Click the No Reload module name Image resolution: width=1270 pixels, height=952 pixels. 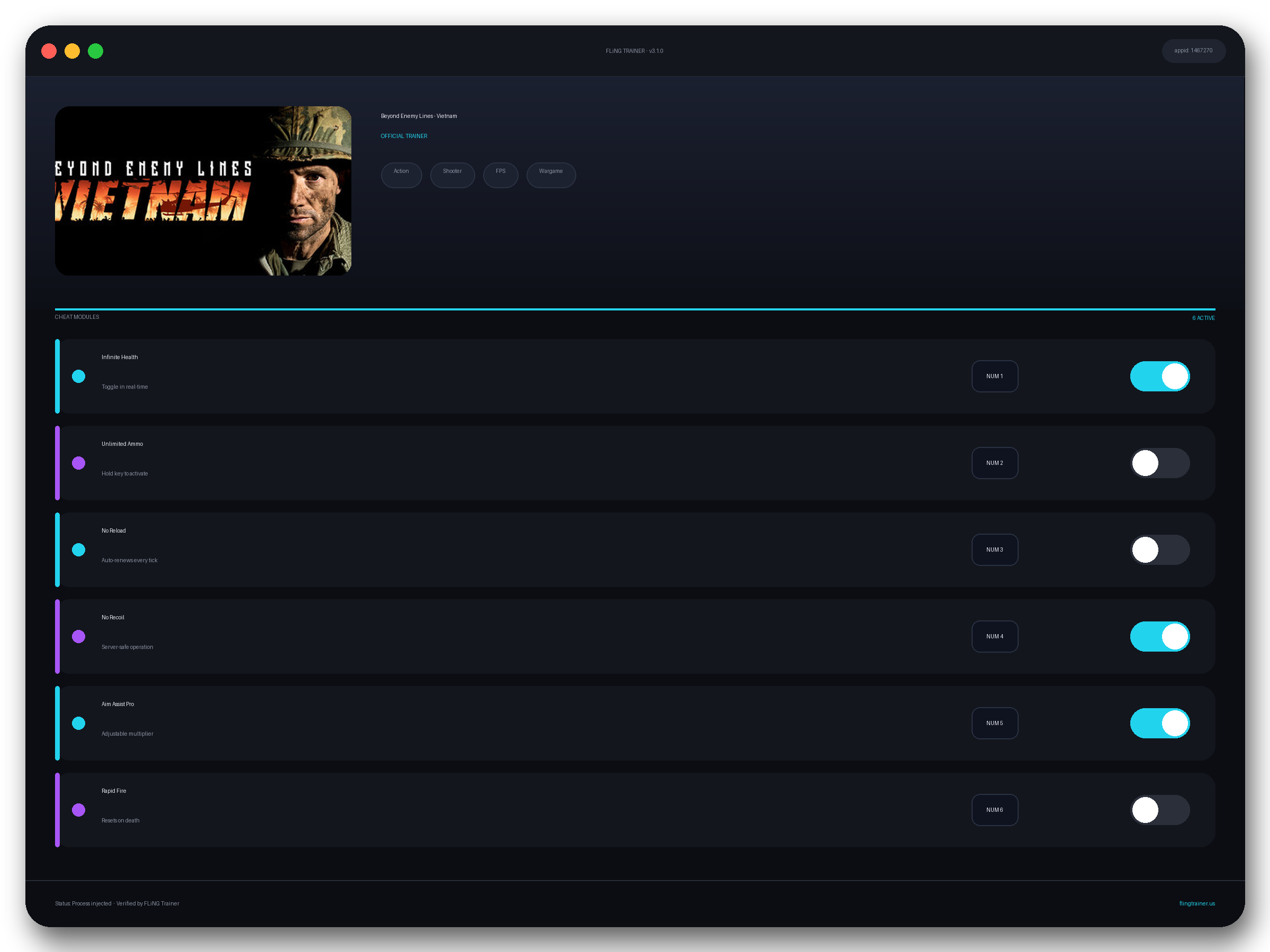(x=114, y=530)
